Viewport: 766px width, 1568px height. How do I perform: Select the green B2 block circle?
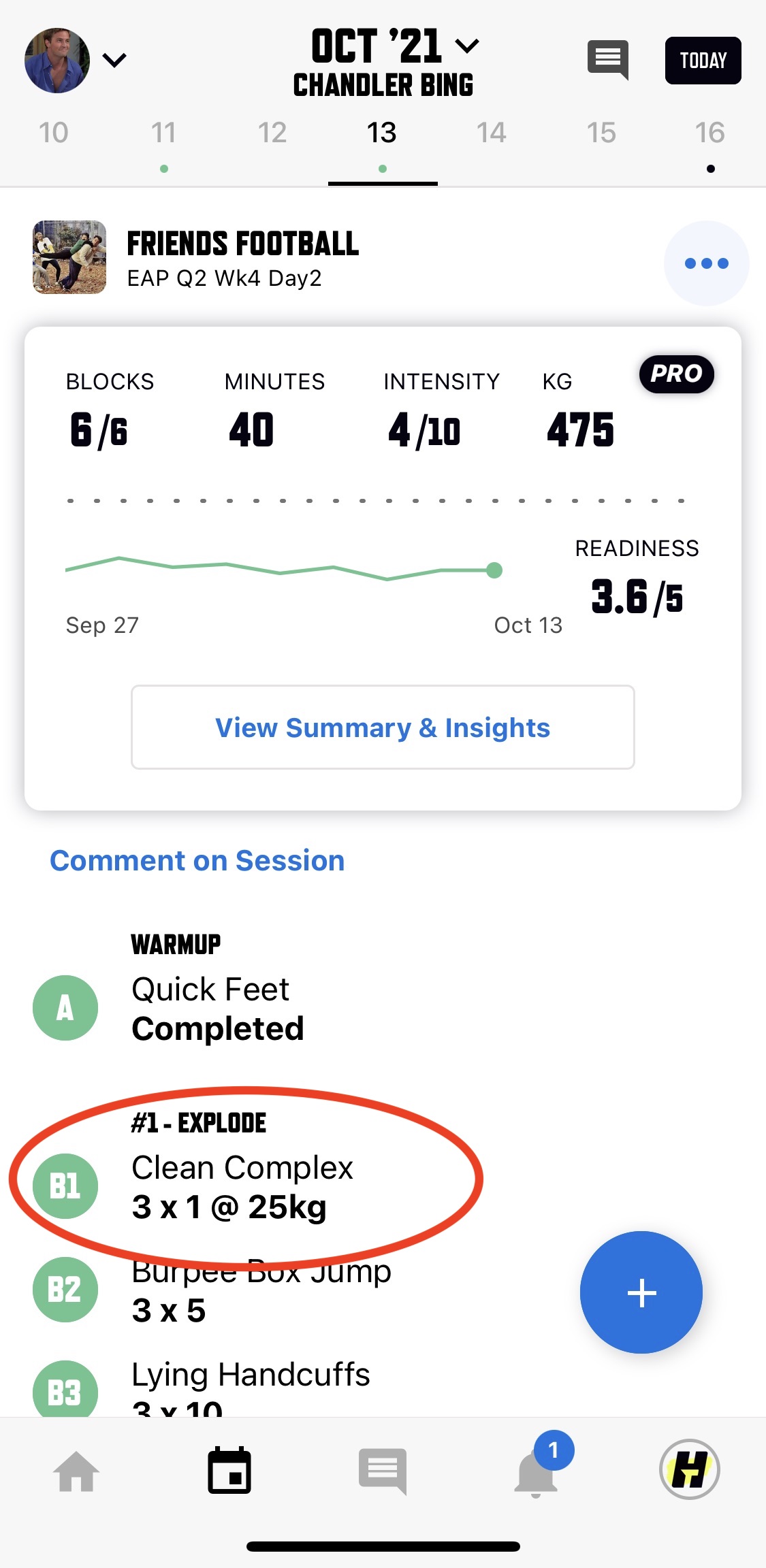point(65,1290)
